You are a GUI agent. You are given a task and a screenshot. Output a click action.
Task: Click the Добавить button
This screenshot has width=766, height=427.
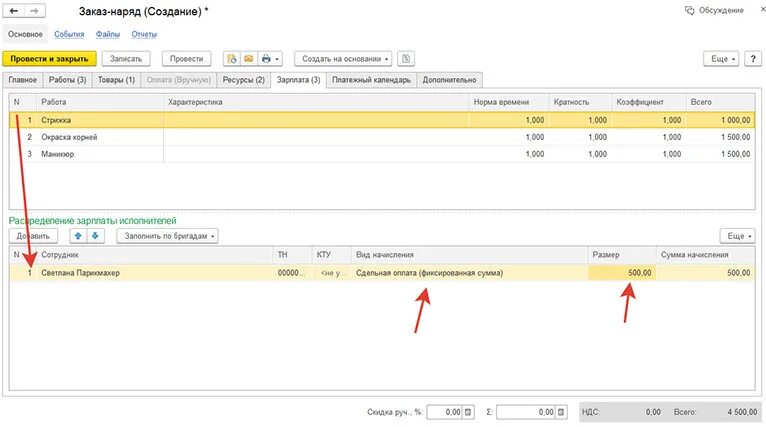[33, 236]
